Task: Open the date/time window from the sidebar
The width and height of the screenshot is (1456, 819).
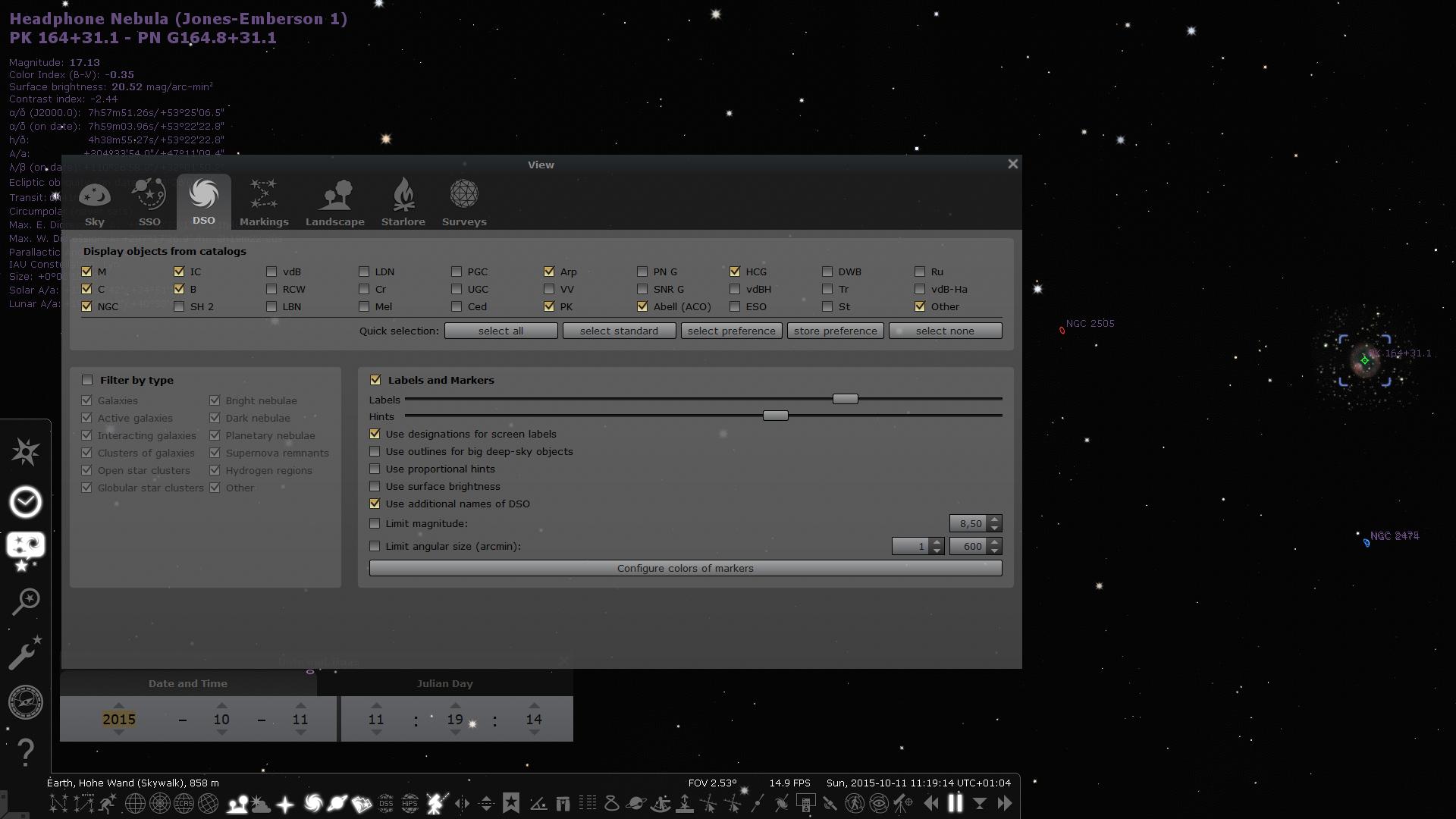Action: (25, 501)
